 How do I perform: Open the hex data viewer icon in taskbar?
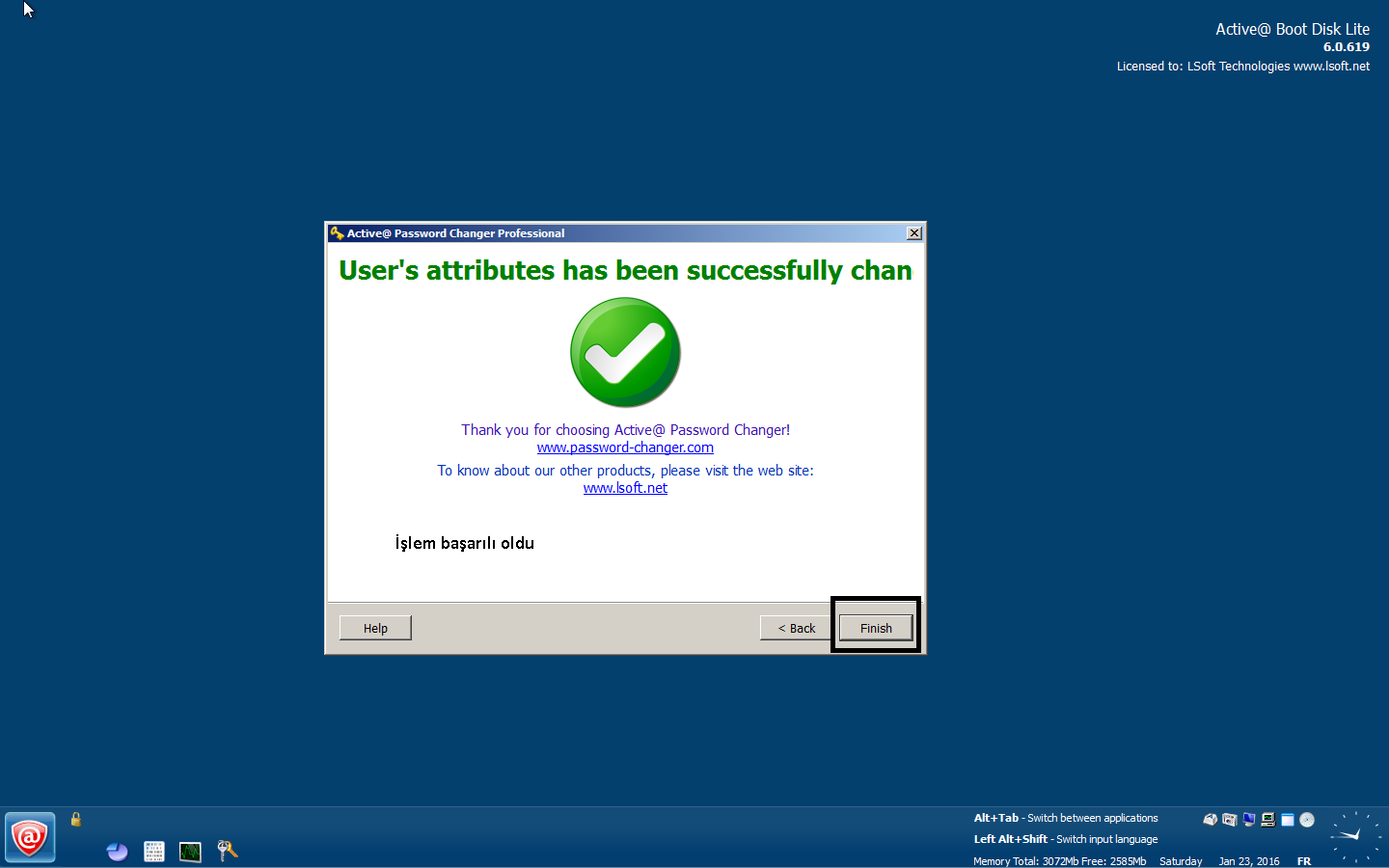pyautogui.click(x=154, y=851)
